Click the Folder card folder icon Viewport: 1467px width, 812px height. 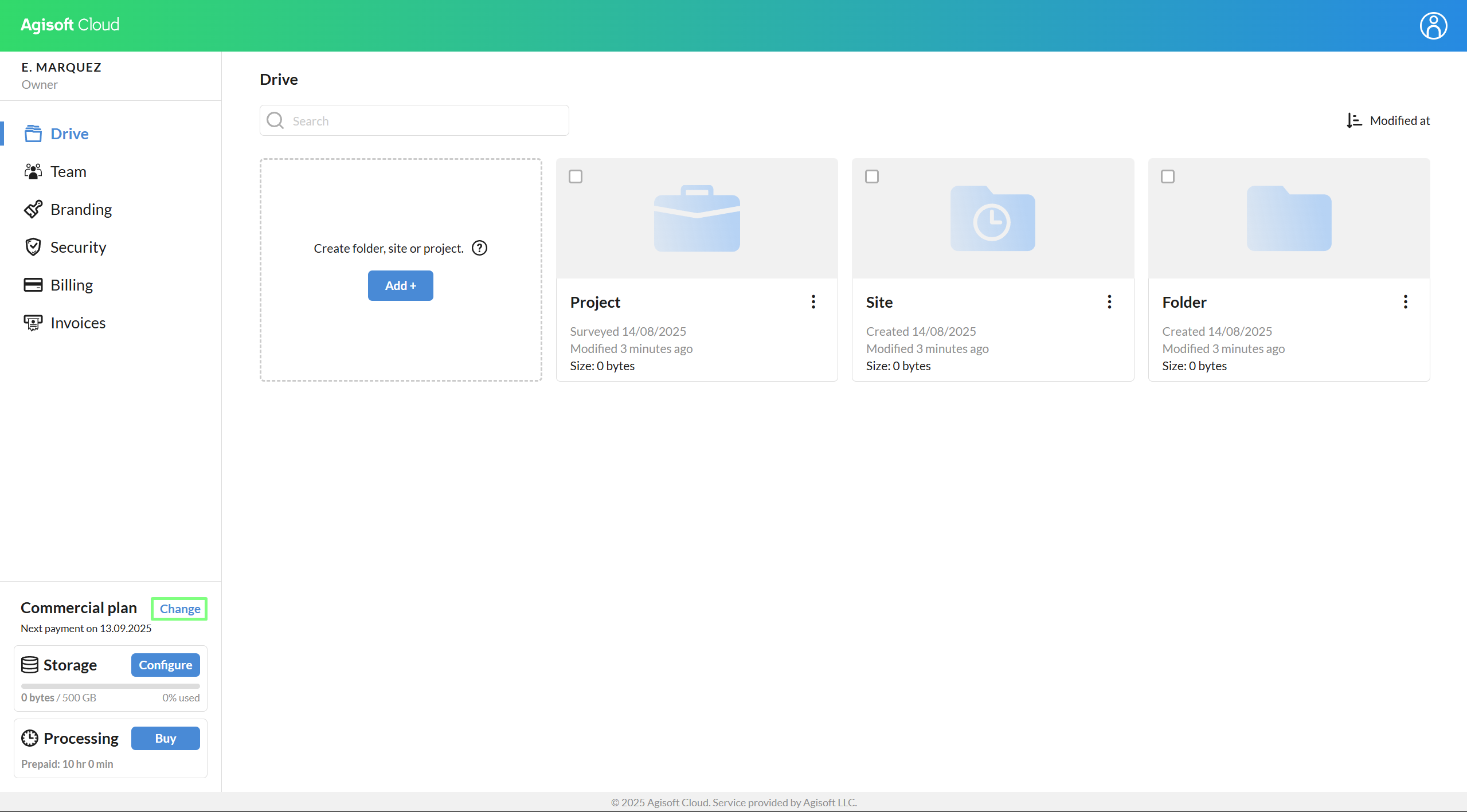1289,218
